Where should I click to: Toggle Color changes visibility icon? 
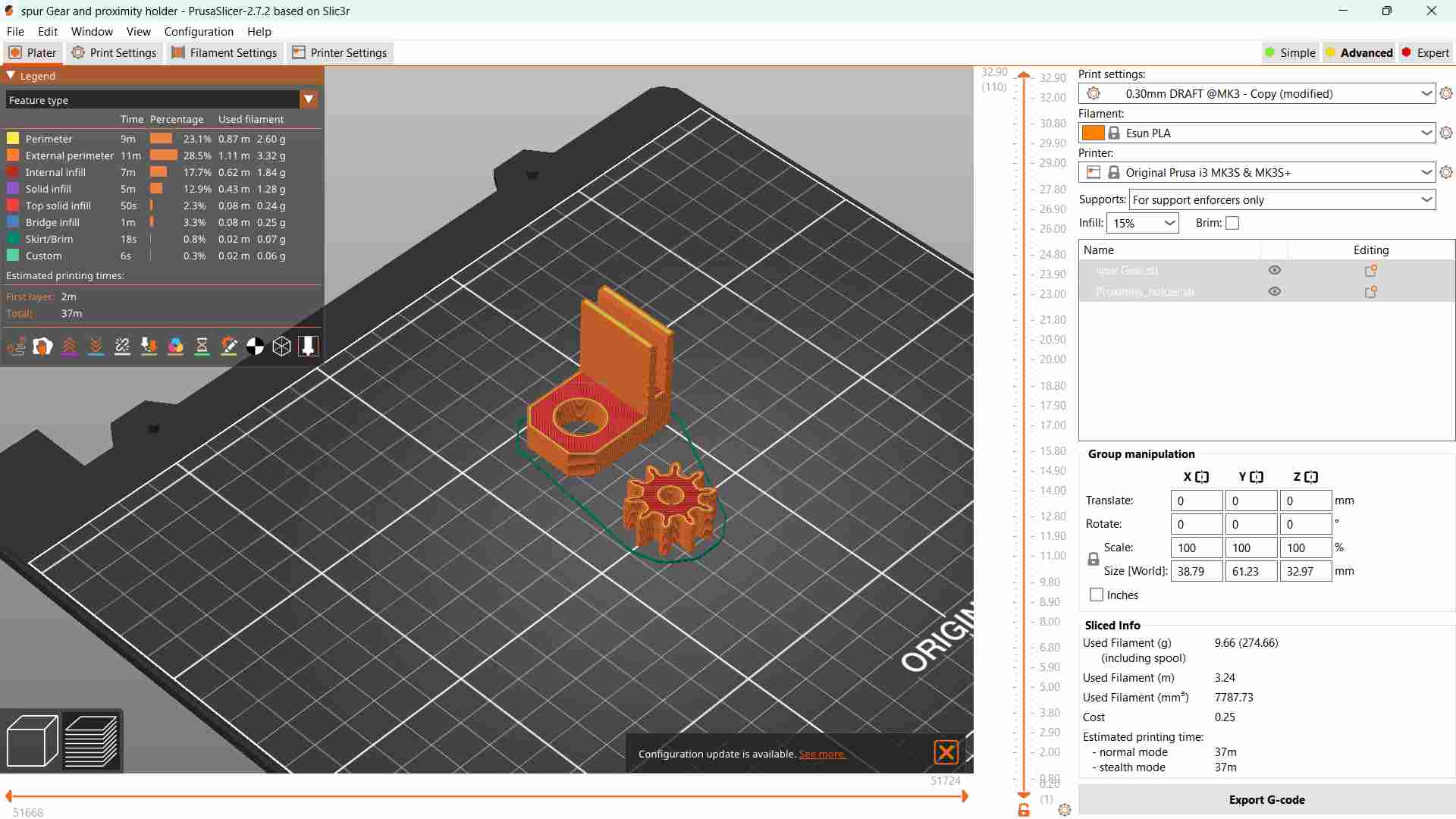[x=176, y=347]
